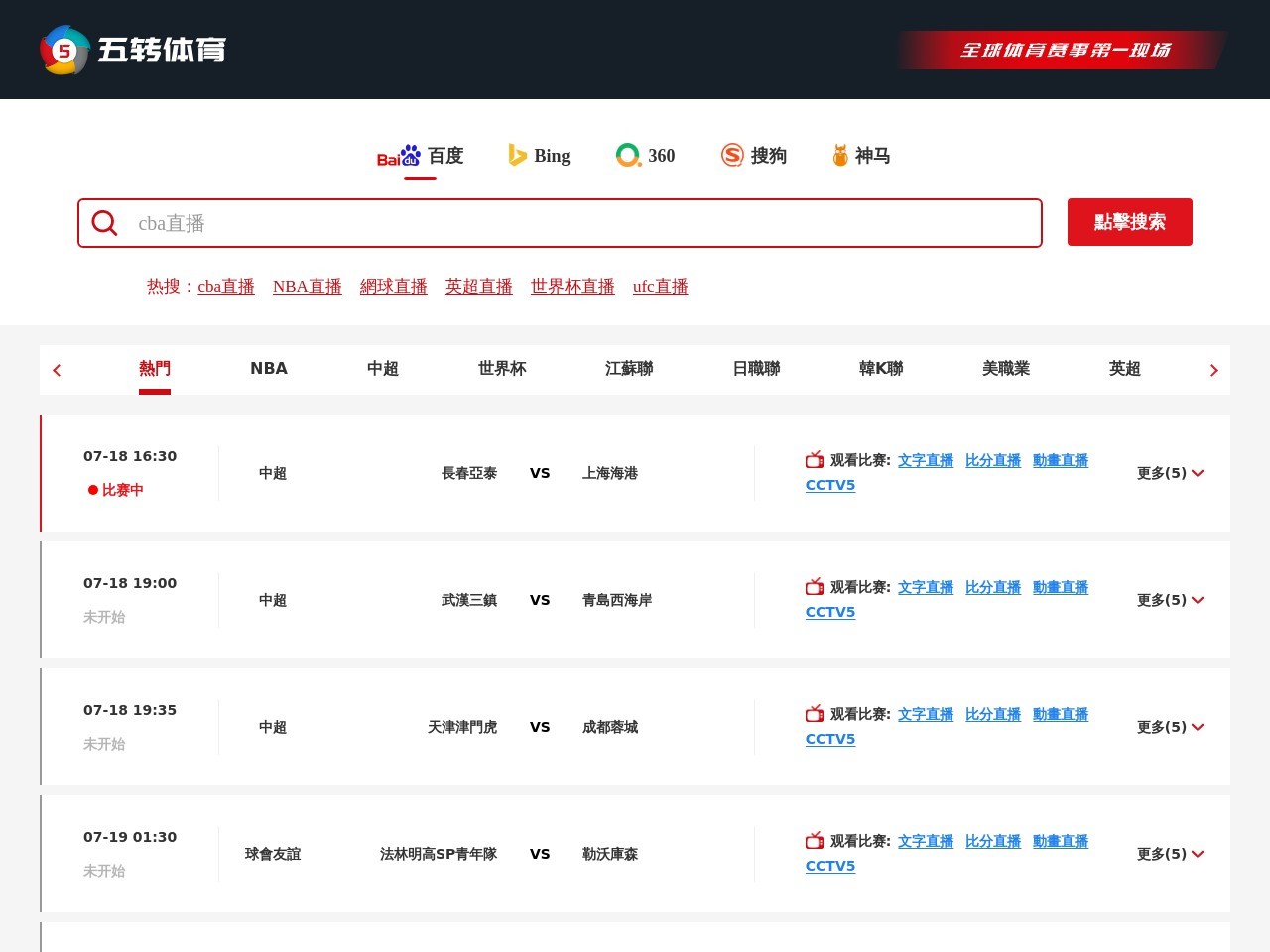The width and height of the screenshot is (1270, 952).
Task: Open hot search 英超直播 link
Action: point(479,287)
